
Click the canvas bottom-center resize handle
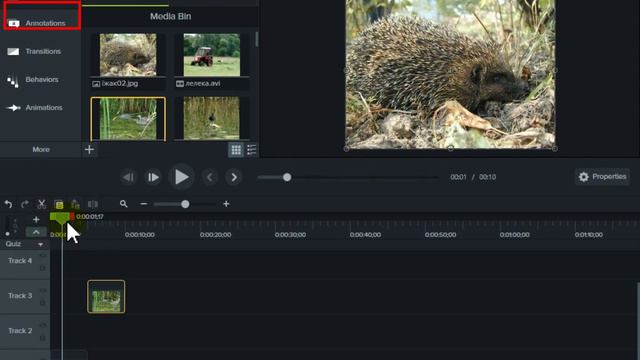[x=451, y=149]
